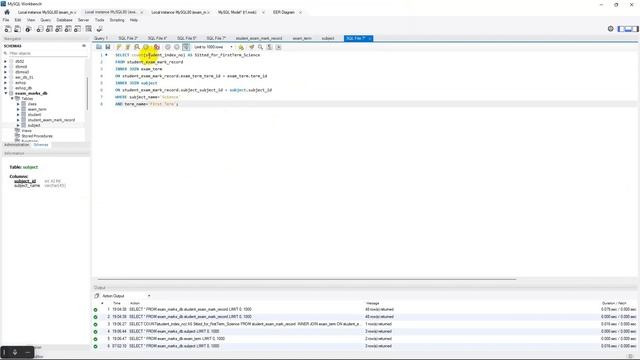Screen dimensions: 640x360
Task: Open the Scripting menu
Action: coord(117,20)
